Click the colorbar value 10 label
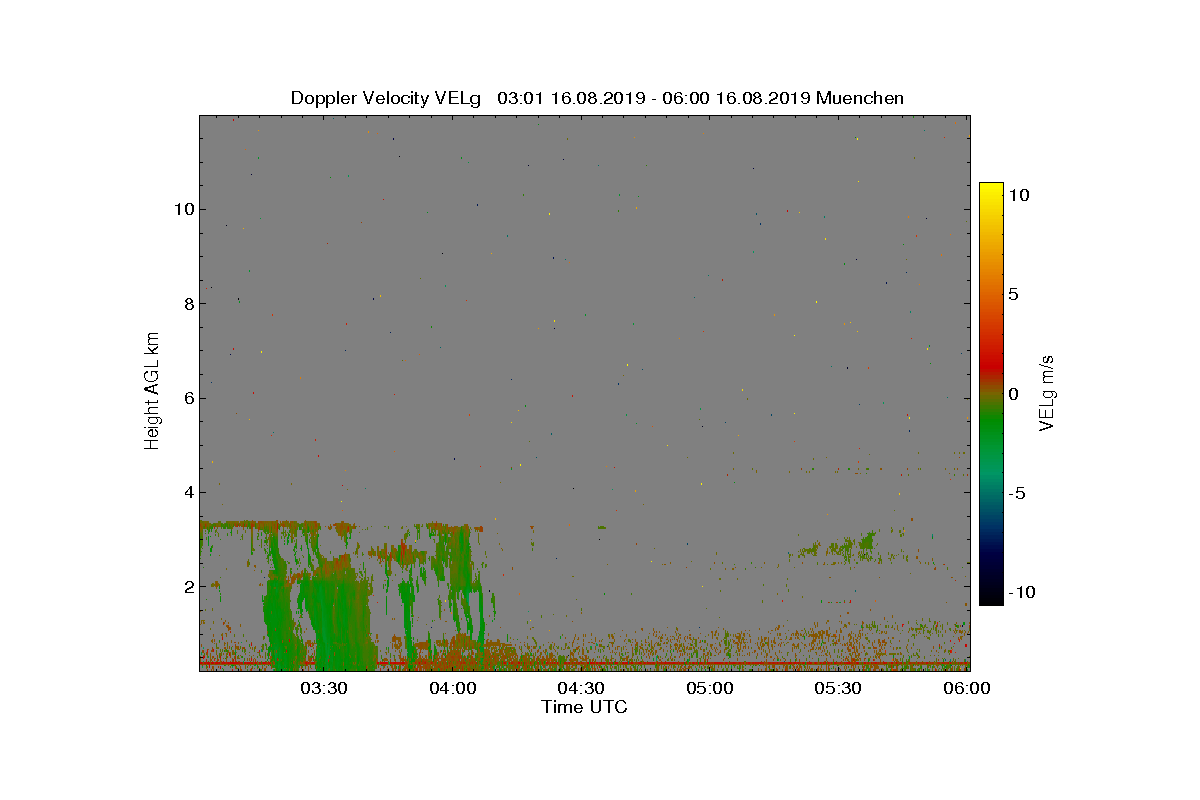 pos(1018,196)
